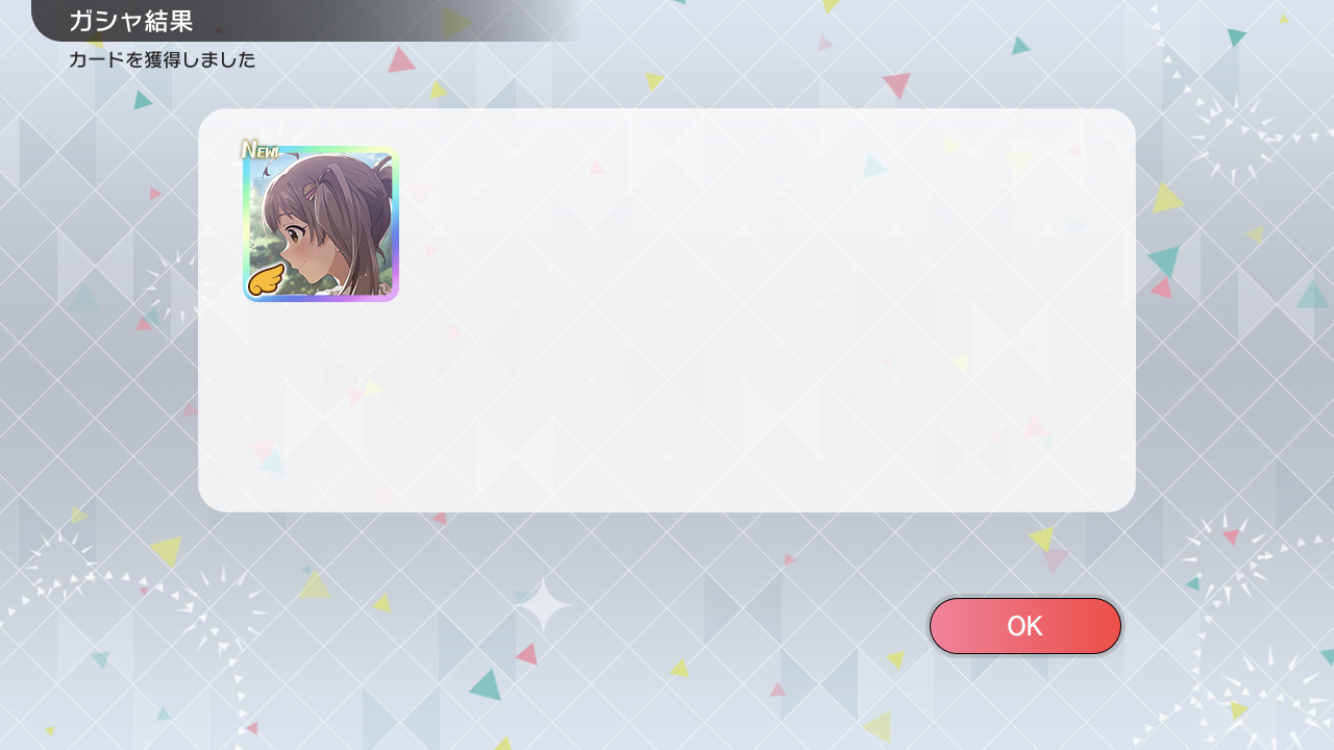Click the New badge on the card
Image resolution: width=1334 pixels, height=750 pixels.
261,150
